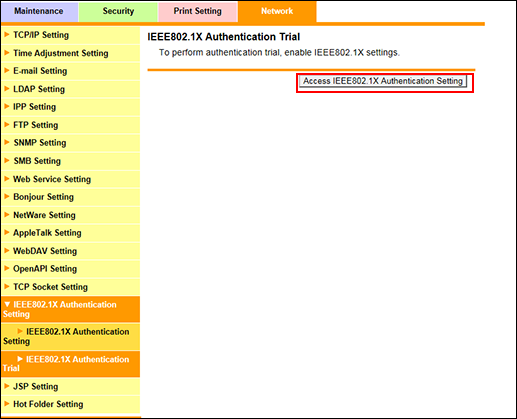
Task: Switch to the Maintenance tab
Action: click(39, 12)
